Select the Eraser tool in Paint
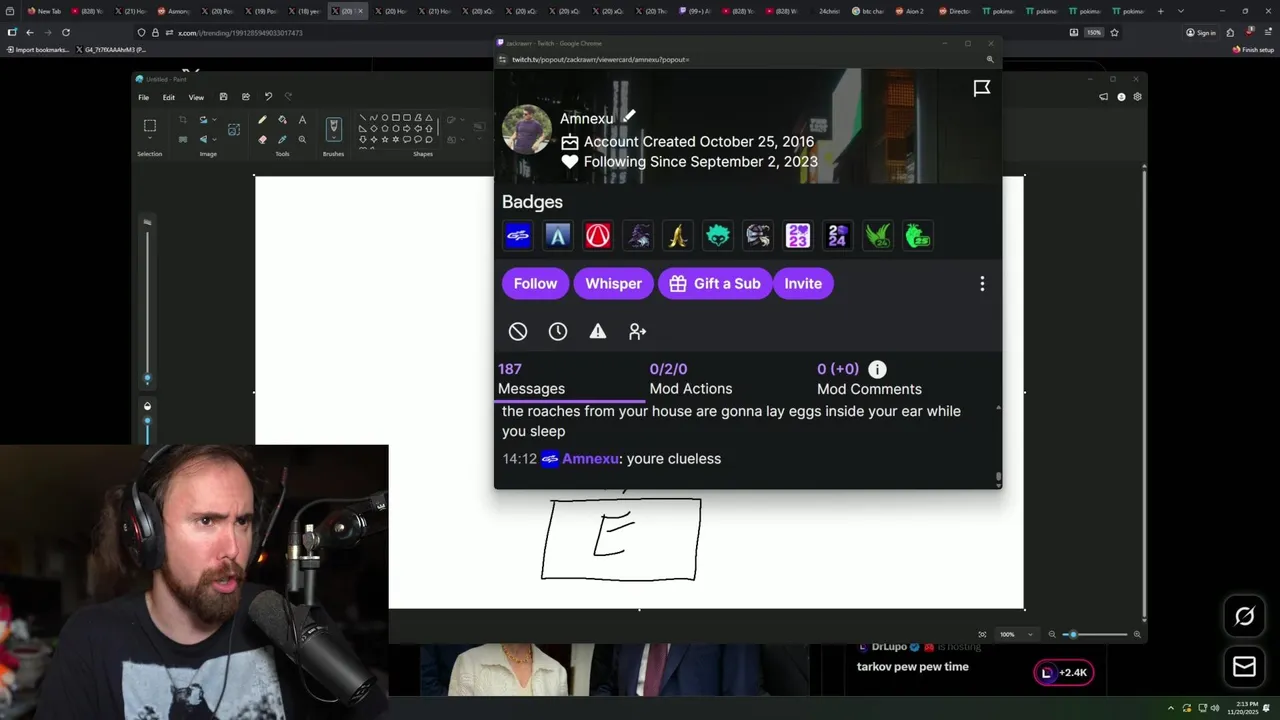Screen dimensions: 1280x720 tap(262, 139)
